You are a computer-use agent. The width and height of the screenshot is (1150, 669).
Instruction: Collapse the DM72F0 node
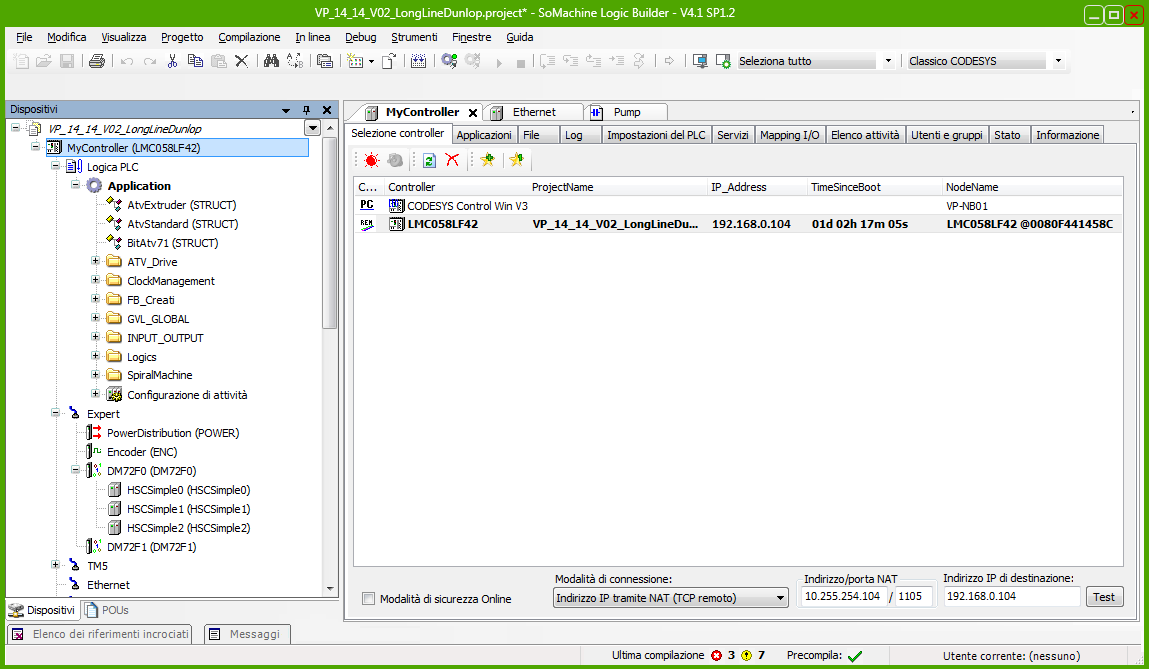point(76,470)
